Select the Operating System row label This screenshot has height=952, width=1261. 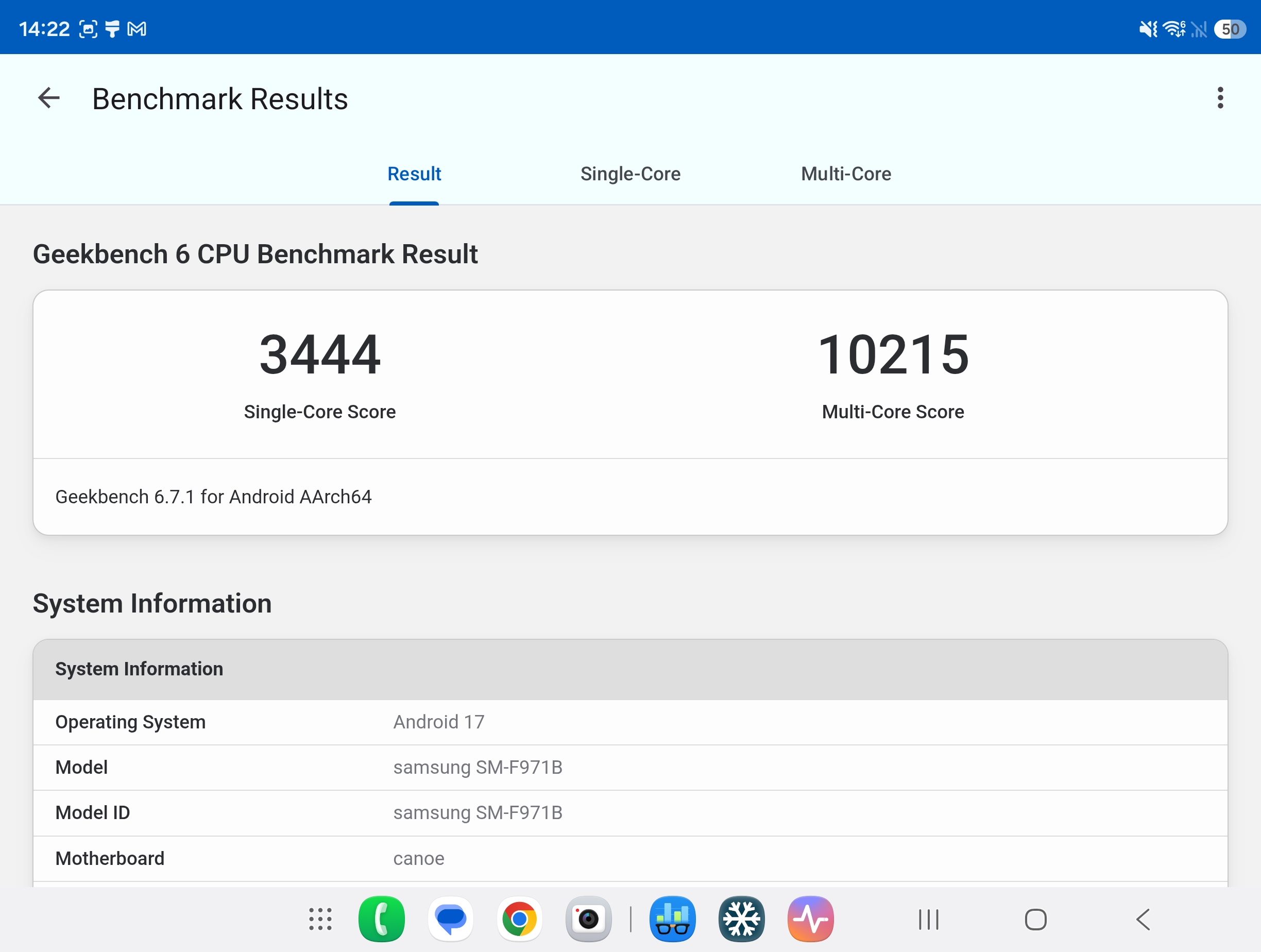pyautogui.click(x=130, y=722)
